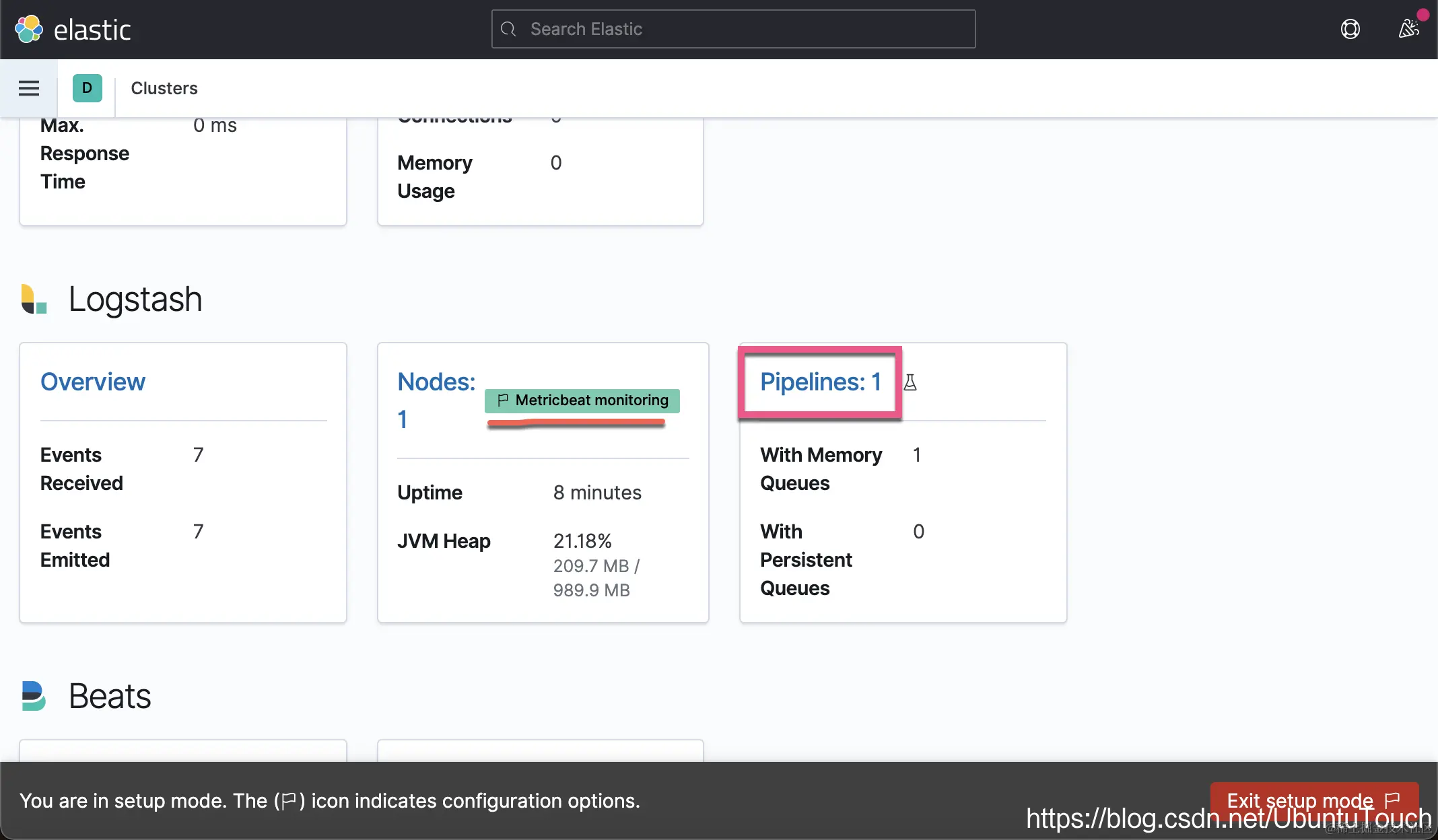Click the Beats section heading

pyautogui.click(x=110, y=696)
